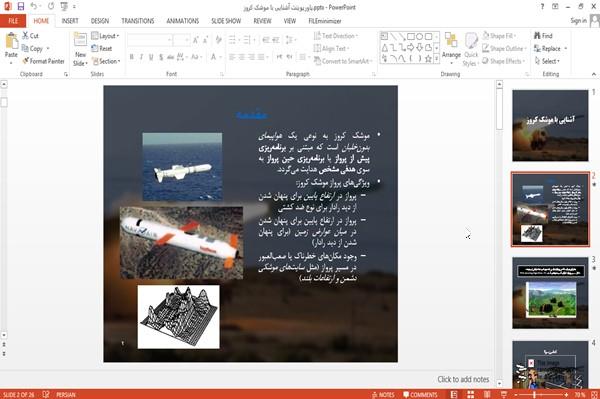Toggle text Shadow formatting

[x=161, y=57]
